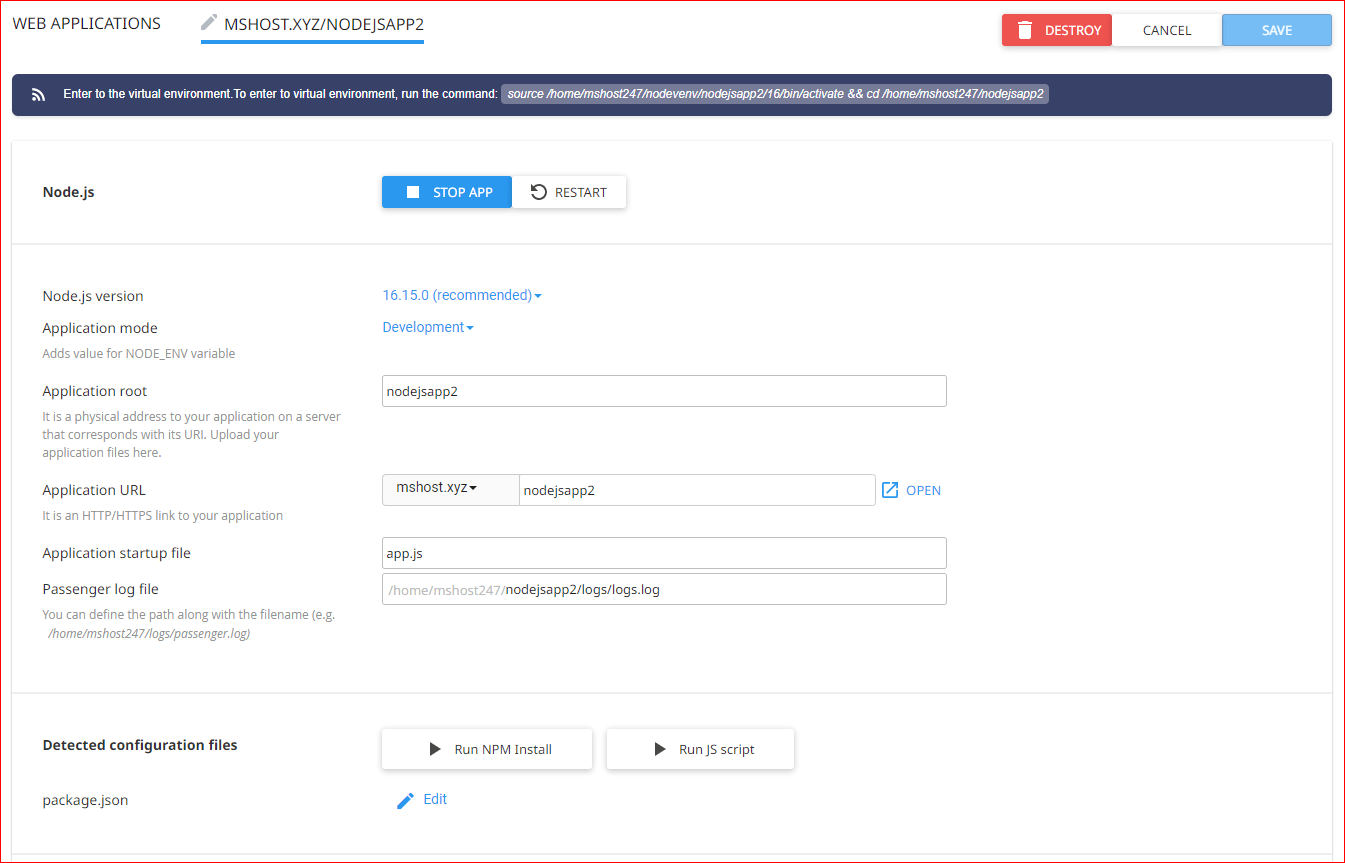Image resolution: width=1345 pixels, height=863 pixels.
Task: Click the Application URL path field
Action: tap(697, 490)
